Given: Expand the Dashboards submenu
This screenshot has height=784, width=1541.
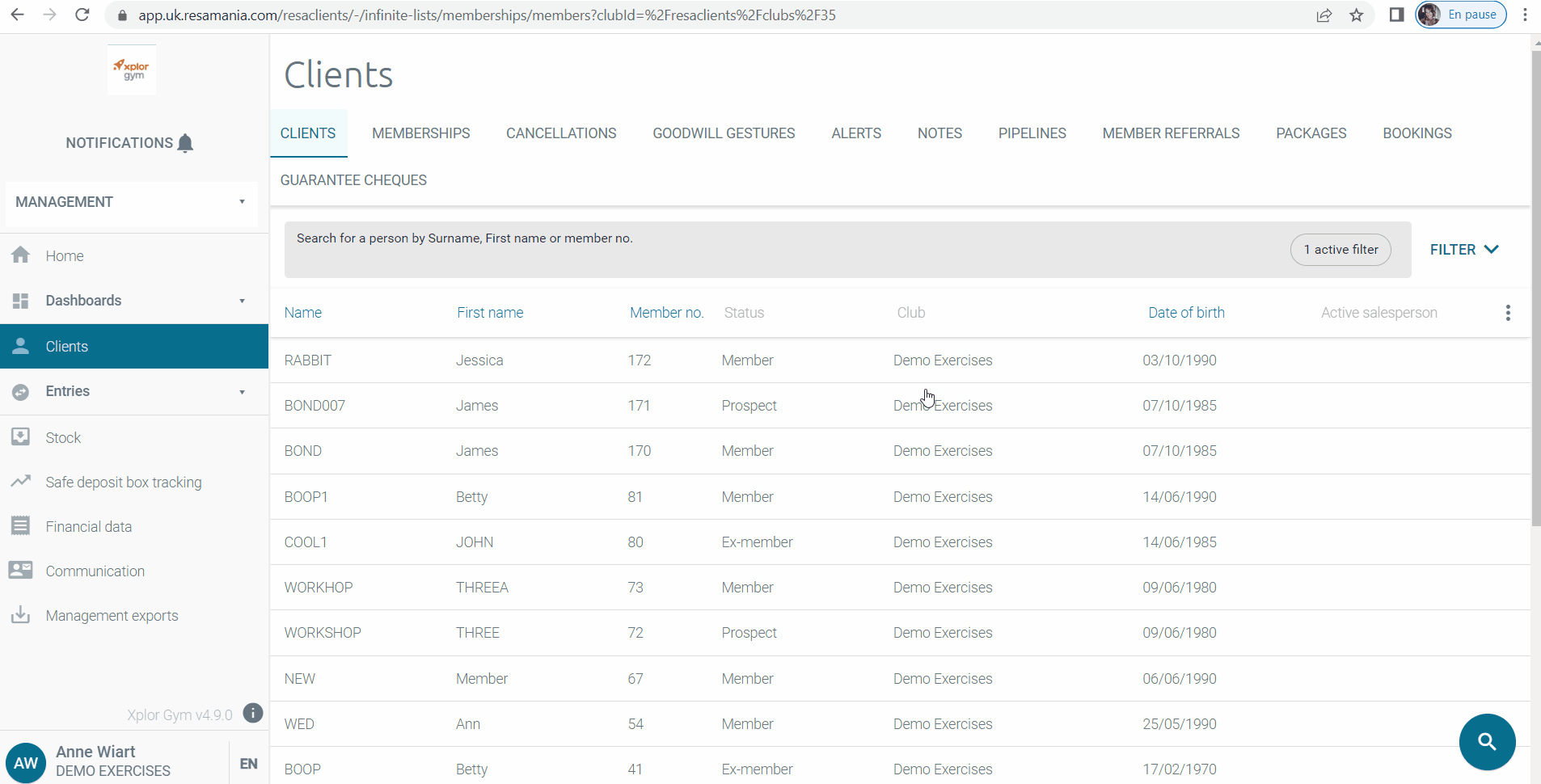Looking at the screenshot, I should (x=241, y=301).
